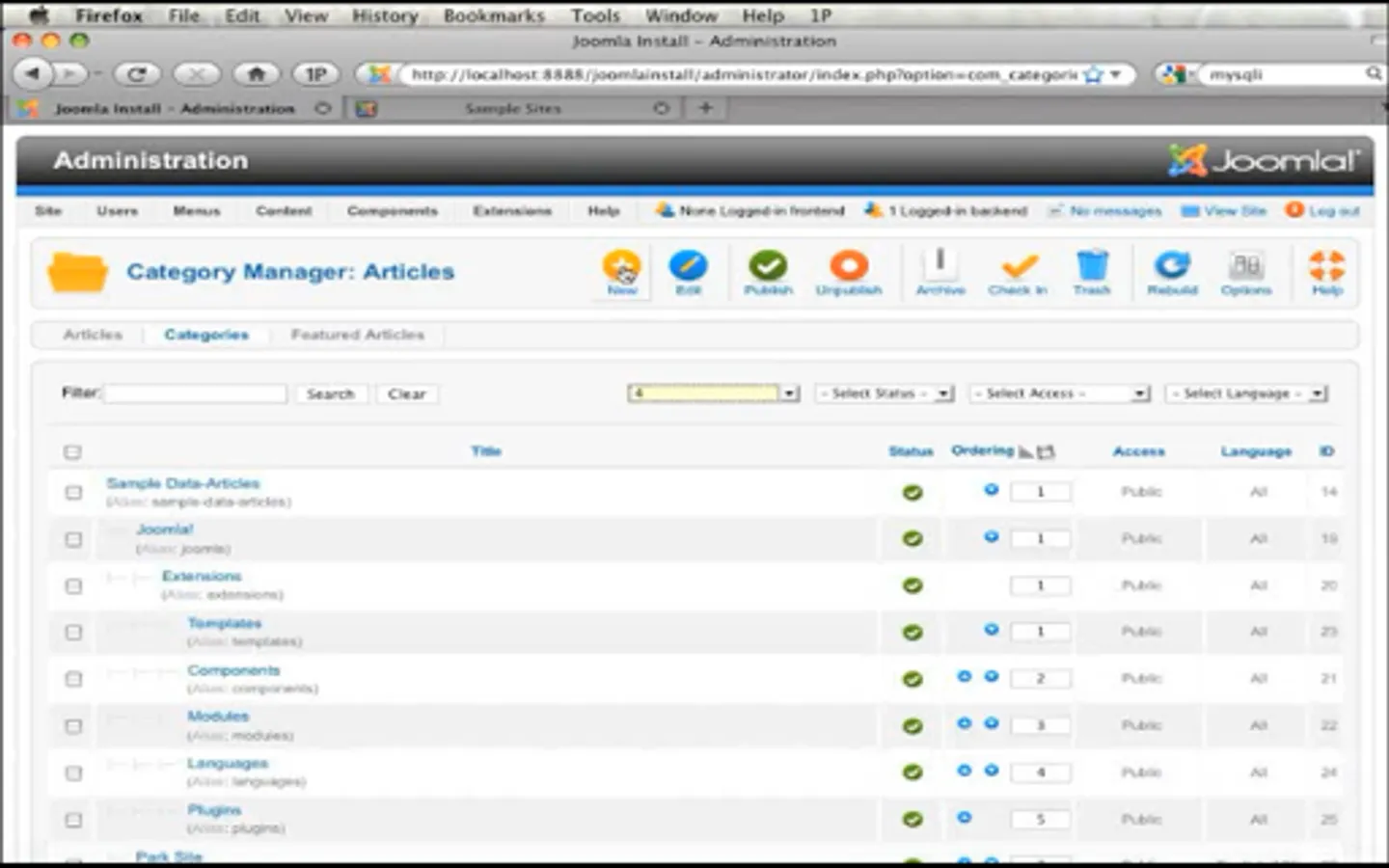Image resolution: width=1389 pixels, height=868 pixels.
Task: Click the Check In toolbar icon
Action: click(x=1018, y=272)
